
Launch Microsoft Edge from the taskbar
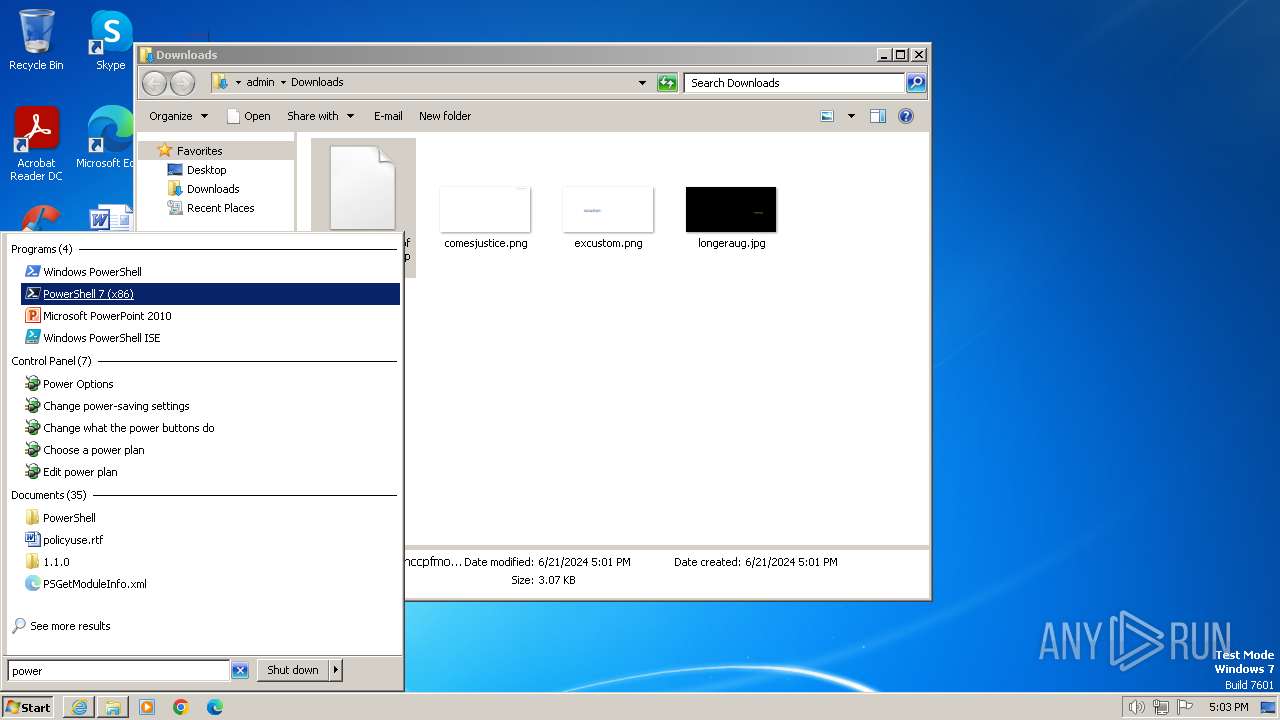pyautogui.click(x=215, y=707)
